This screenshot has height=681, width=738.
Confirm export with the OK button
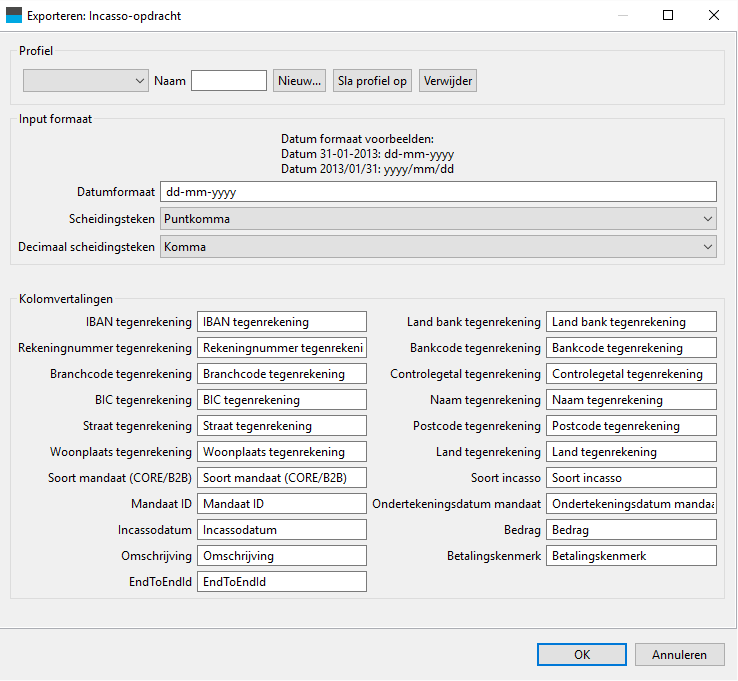pos(582,655)
